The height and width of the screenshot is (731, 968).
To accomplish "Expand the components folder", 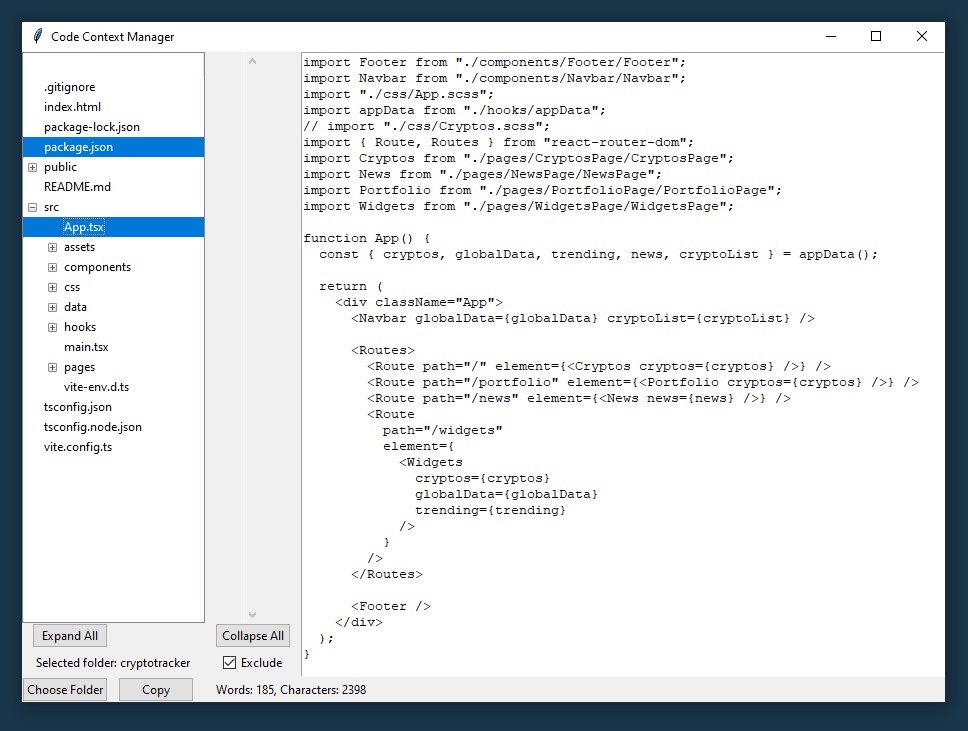I will [53, 267].
